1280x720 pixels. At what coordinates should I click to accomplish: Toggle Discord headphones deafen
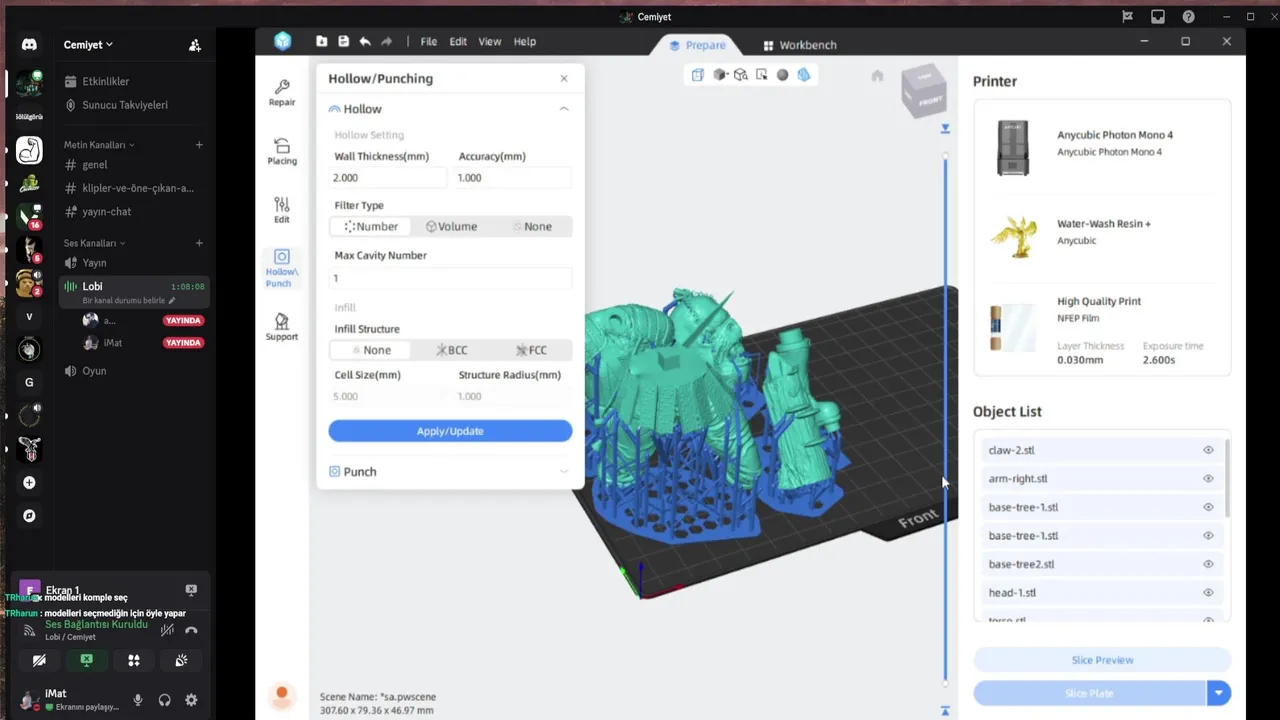click(x=164, y=700)
